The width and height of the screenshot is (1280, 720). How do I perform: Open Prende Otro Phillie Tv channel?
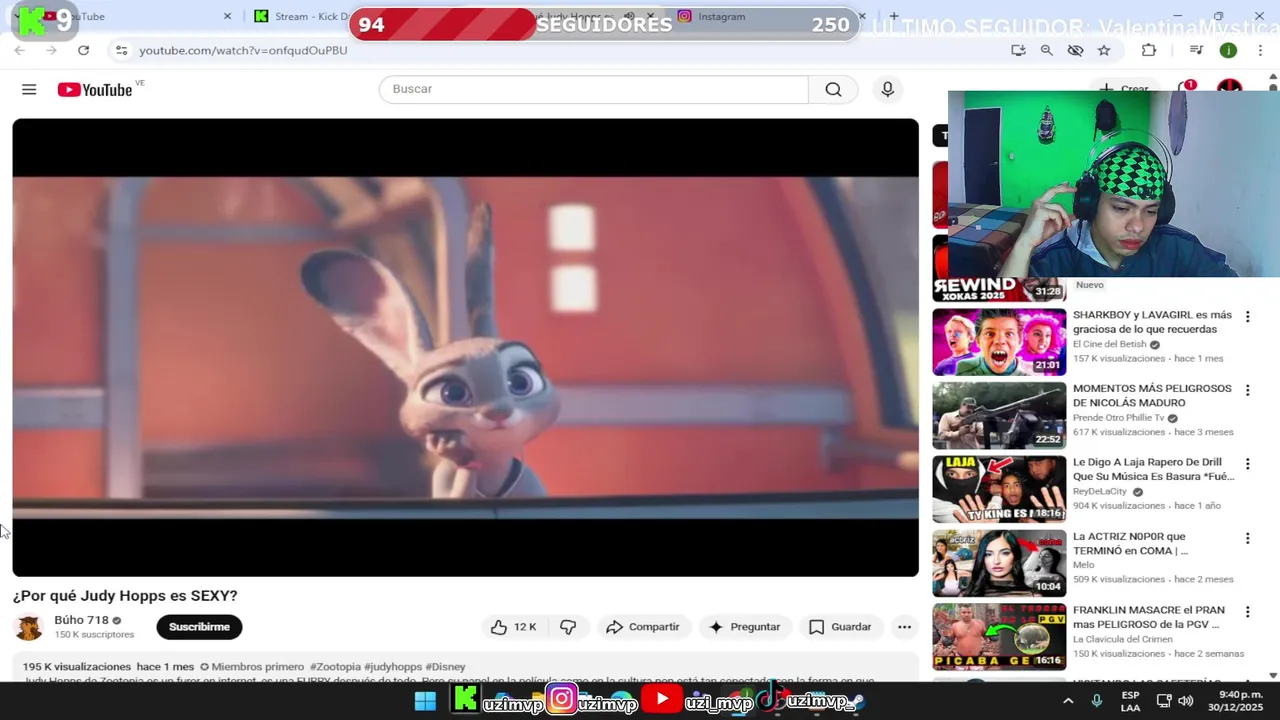(1118, 418)
